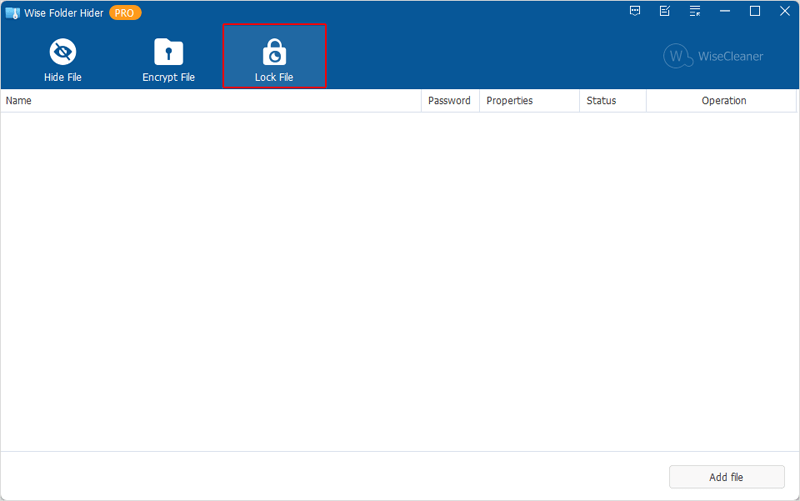The image size is (800, 501).
Task: Click the Operation column header
Action: (x=721, y=101)
